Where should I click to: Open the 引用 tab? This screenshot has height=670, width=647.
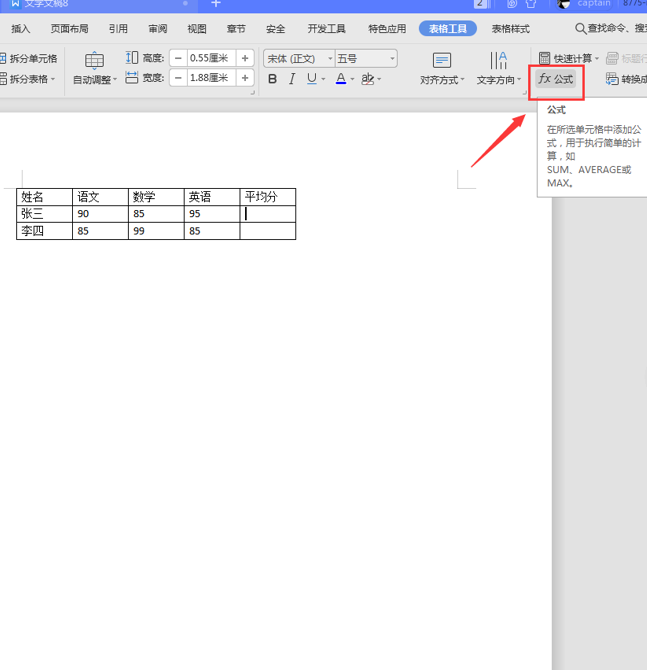(118, 29)
